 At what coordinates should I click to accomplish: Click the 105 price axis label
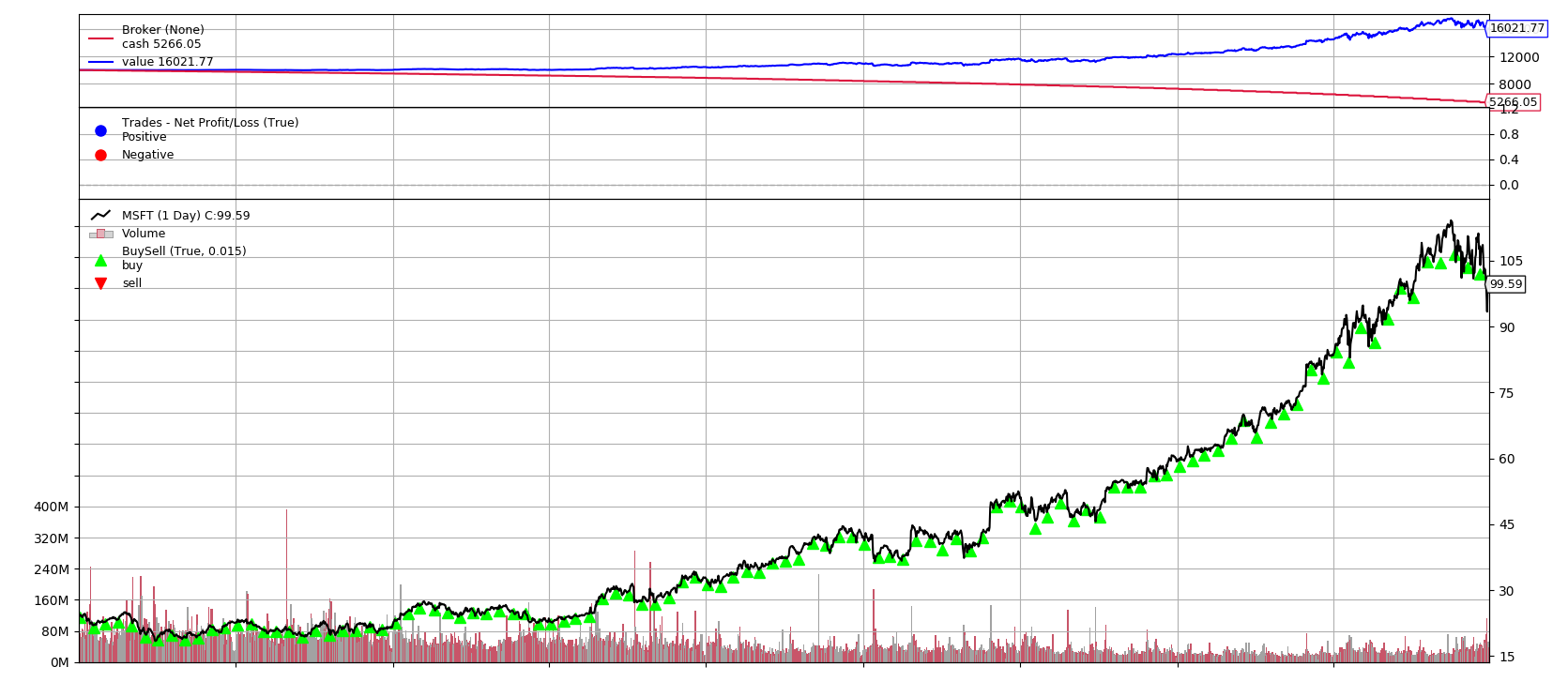click(1511, 261)
